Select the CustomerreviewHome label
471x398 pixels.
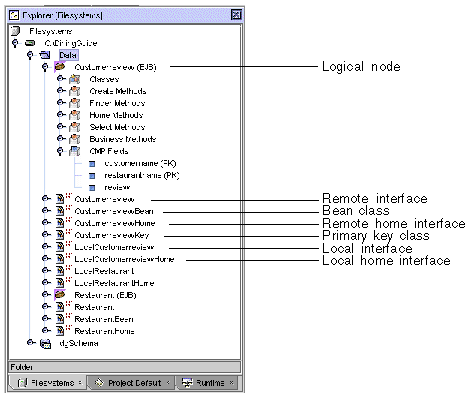pos(115,223)
